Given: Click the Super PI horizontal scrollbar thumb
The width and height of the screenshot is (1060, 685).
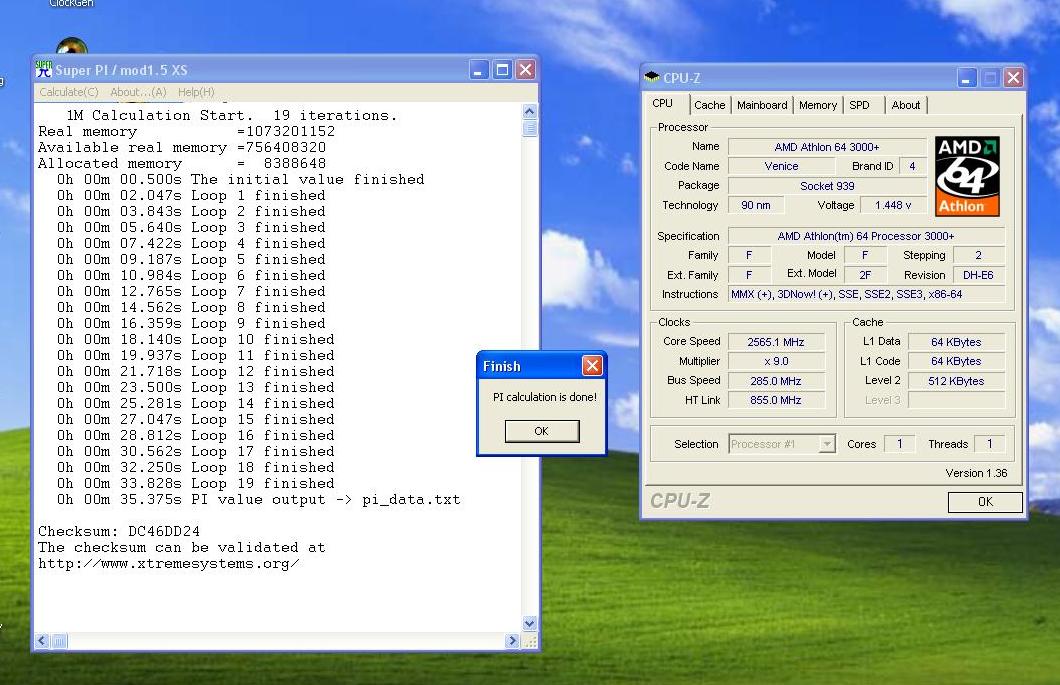Looking at the screenshot, I should pyautogui.click(x=59, y=640).
